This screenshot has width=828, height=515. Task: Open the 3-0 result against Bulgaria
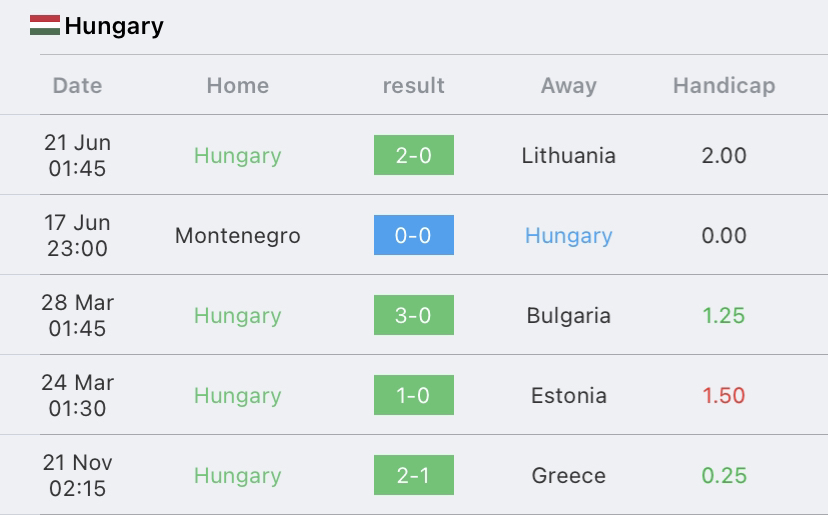pos(414,315)
